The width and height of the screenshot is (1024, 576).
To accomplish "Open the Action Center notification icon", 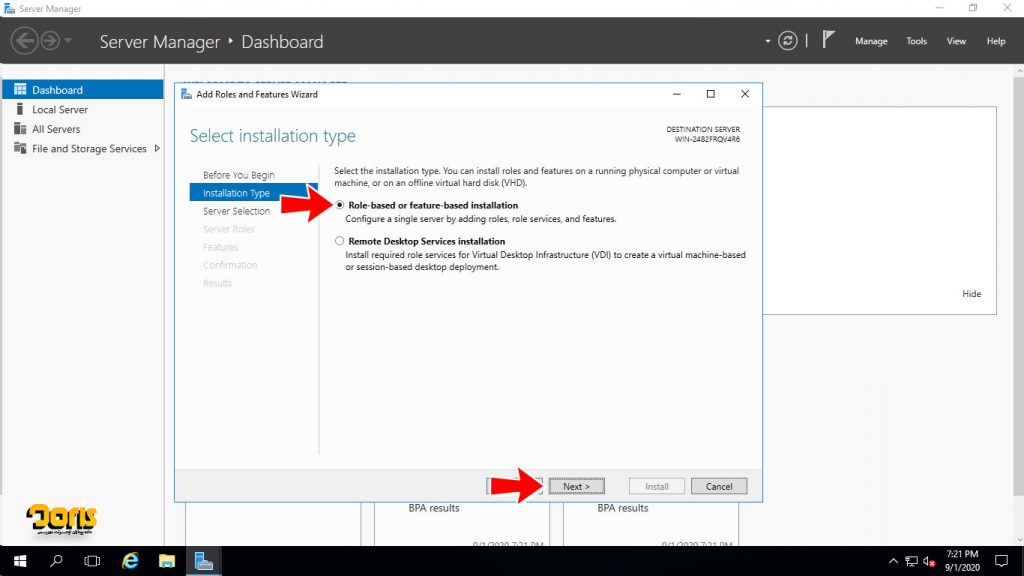I will [x=1001, y=561].
